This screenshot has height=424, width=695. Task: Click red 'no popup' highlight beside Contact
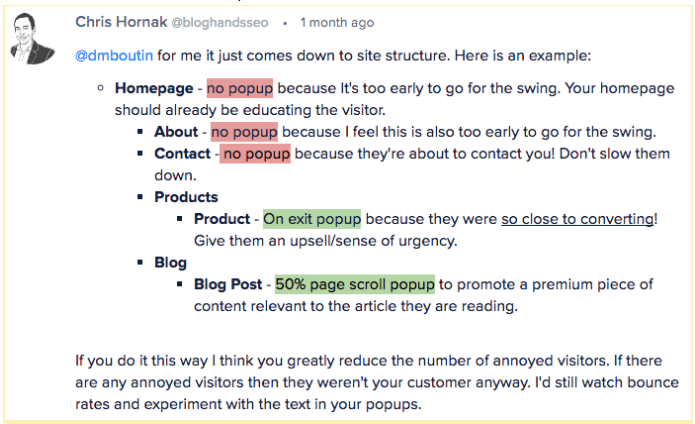click(255, 154)
